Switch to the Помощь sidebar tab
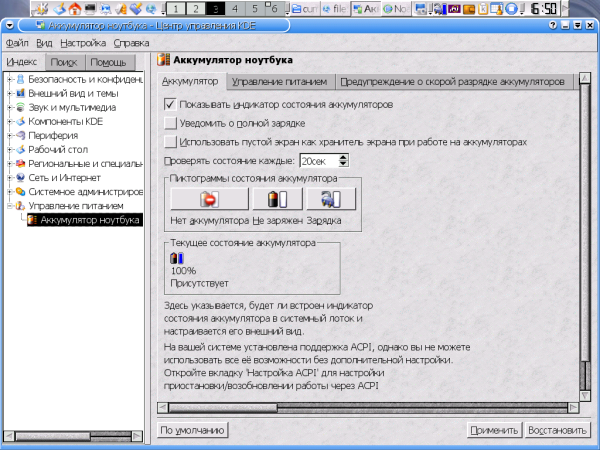This screenshot has width=600, height=450. (x=109, y=62)
